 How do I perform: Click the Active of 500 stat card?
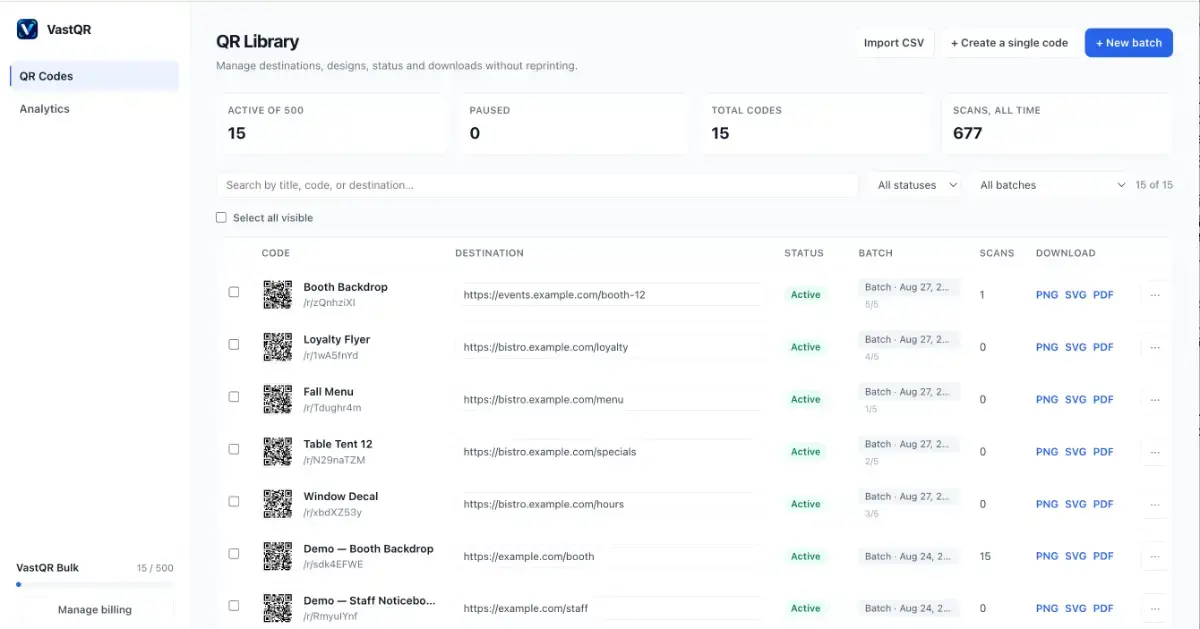(x=332, y=124)
